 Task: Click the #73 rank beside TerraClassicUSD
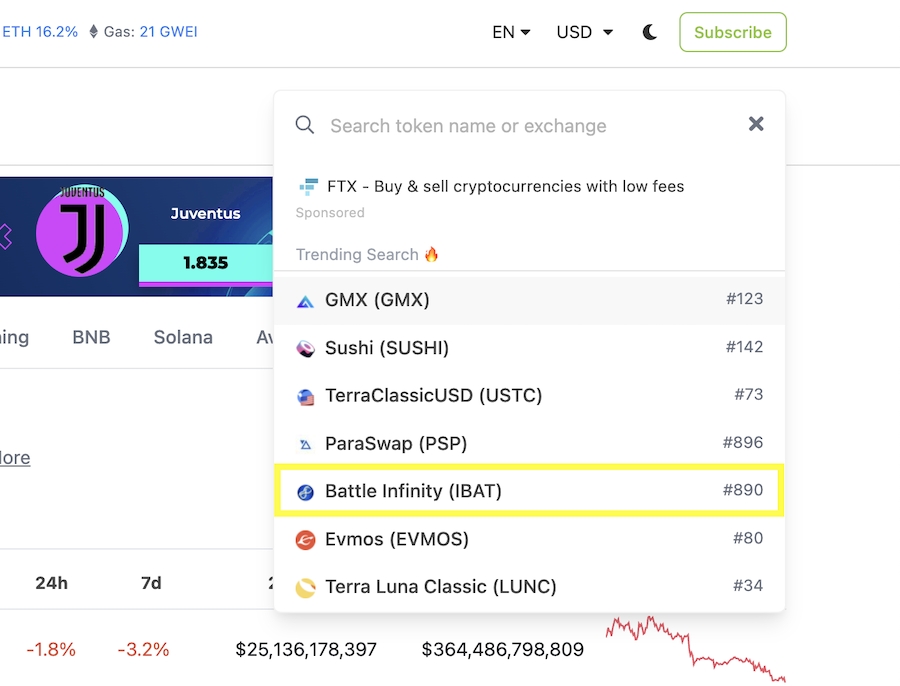(748, 394)
